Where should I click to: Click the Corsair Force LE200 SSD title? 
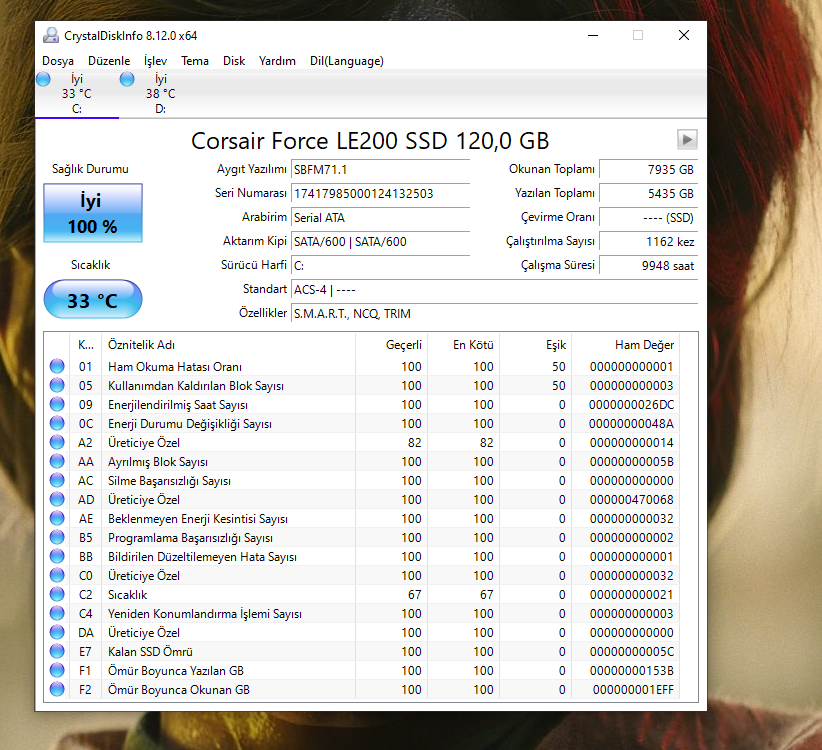[370, 141]
